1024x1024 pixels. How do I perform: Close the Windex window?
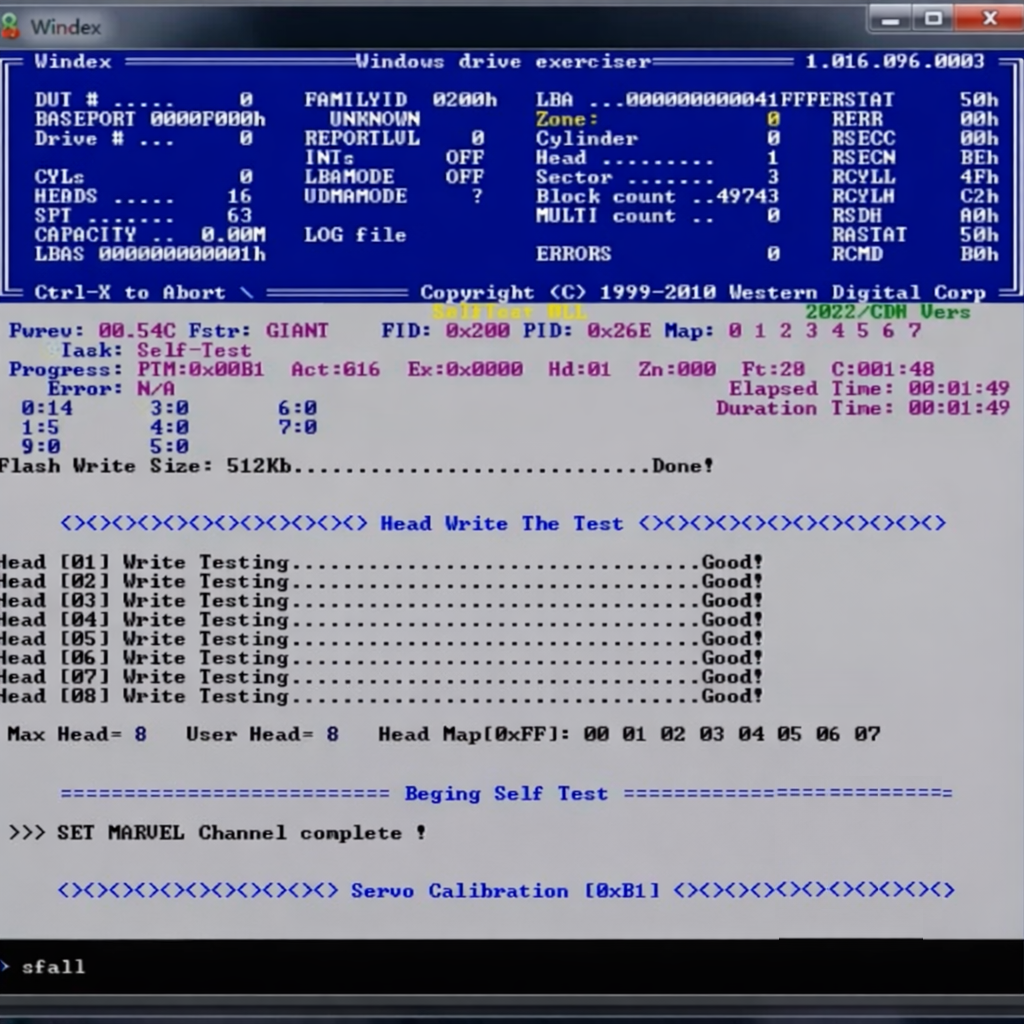(989, 19)
